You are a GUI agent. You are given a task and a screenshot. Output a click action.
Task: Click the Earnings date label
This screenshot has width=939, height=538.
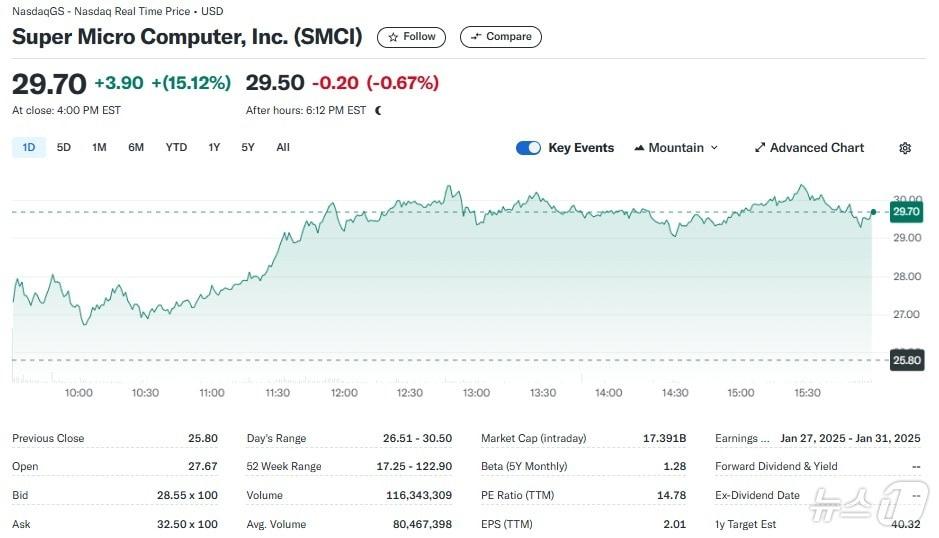pyautogui.click(x=743, y=438)
